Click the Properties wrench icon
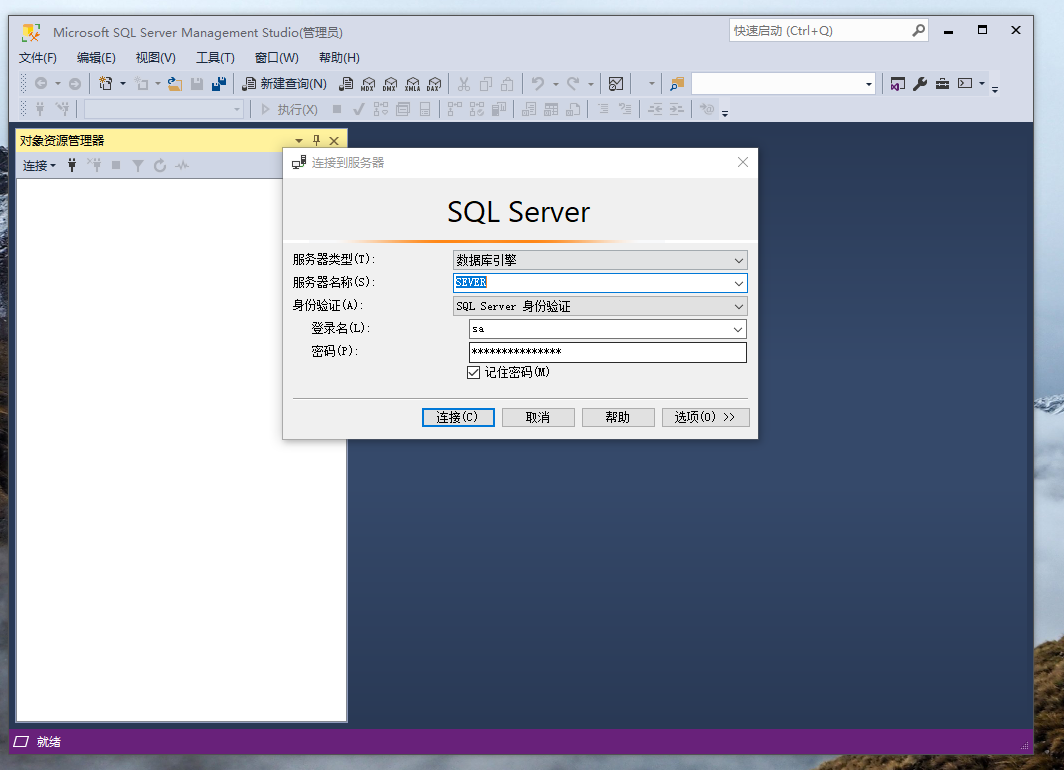The height and width of the screenshot is (770, 1064). 919,83
